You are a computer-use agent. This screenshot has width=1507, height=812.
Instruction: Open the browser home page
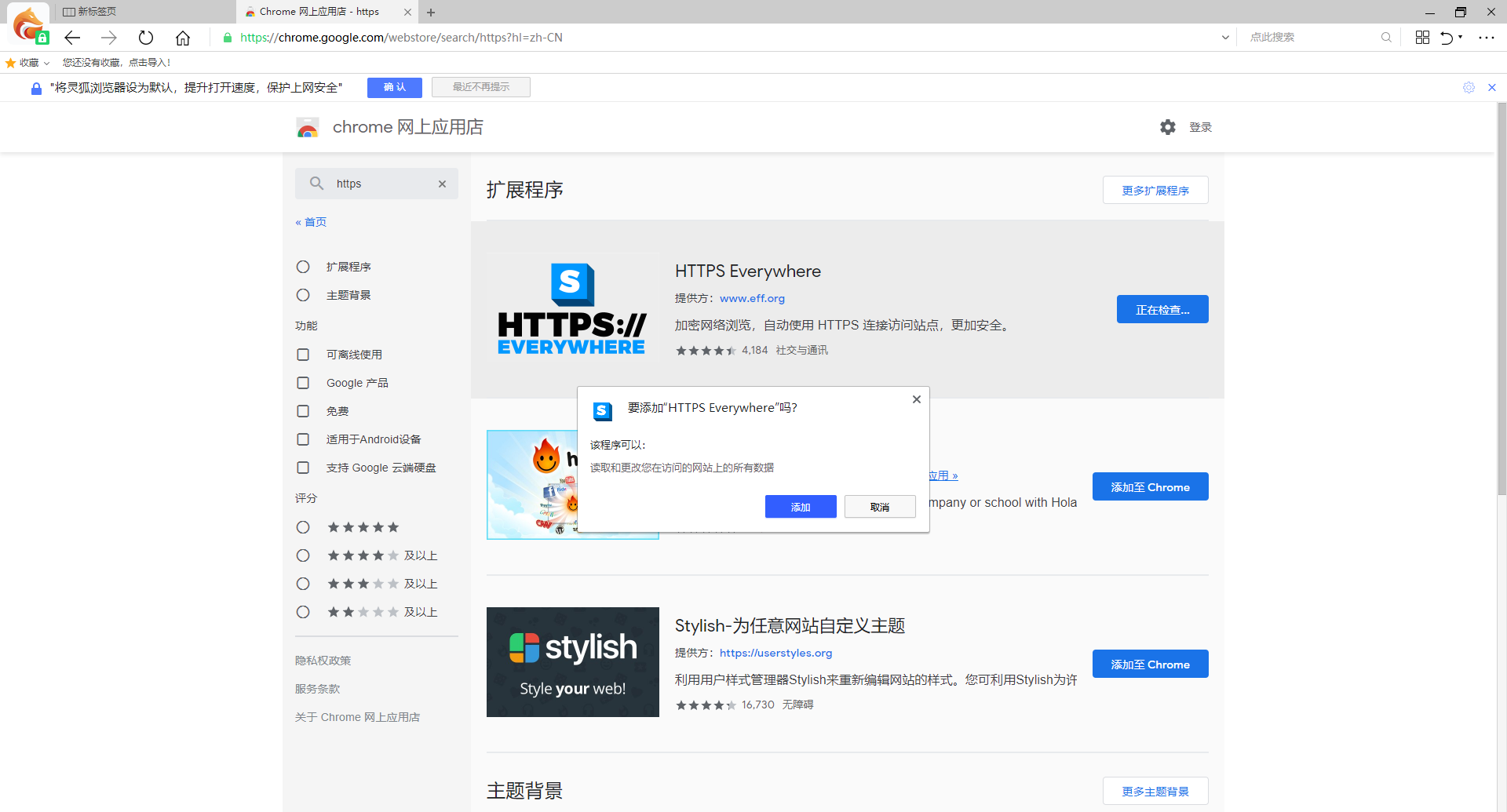(183, 38)
